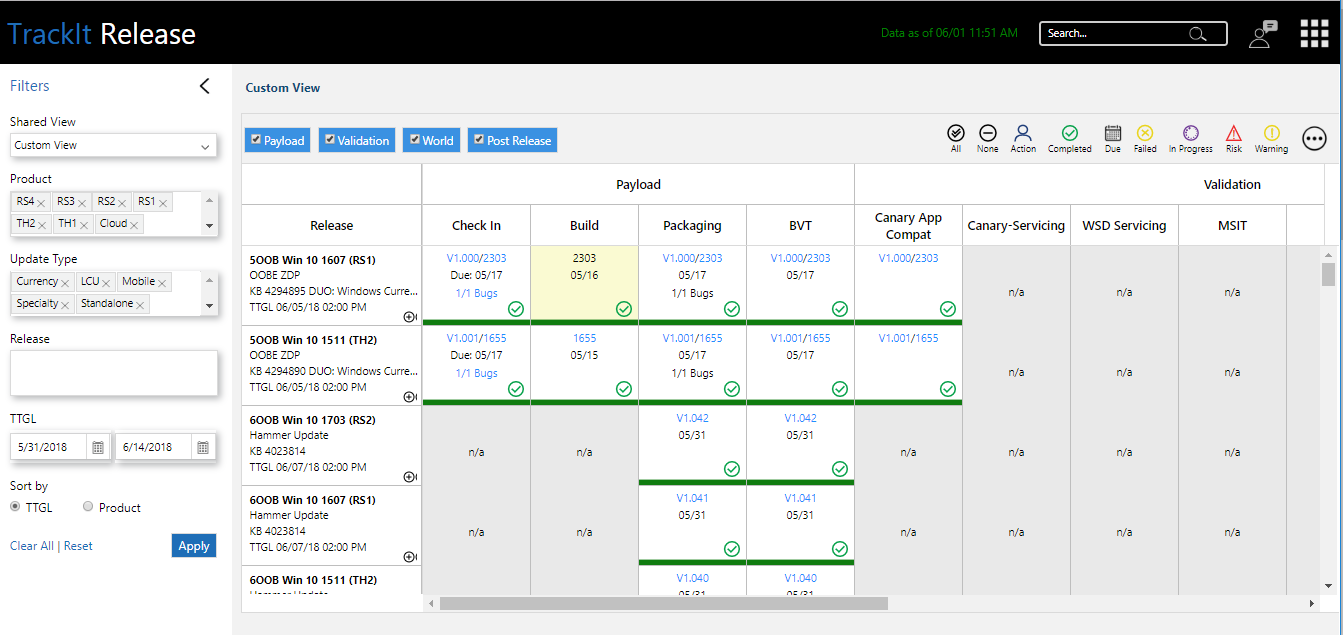Show items with In Progress status
This screenshot has height=635, width=1343.
tap(1190, 133)
